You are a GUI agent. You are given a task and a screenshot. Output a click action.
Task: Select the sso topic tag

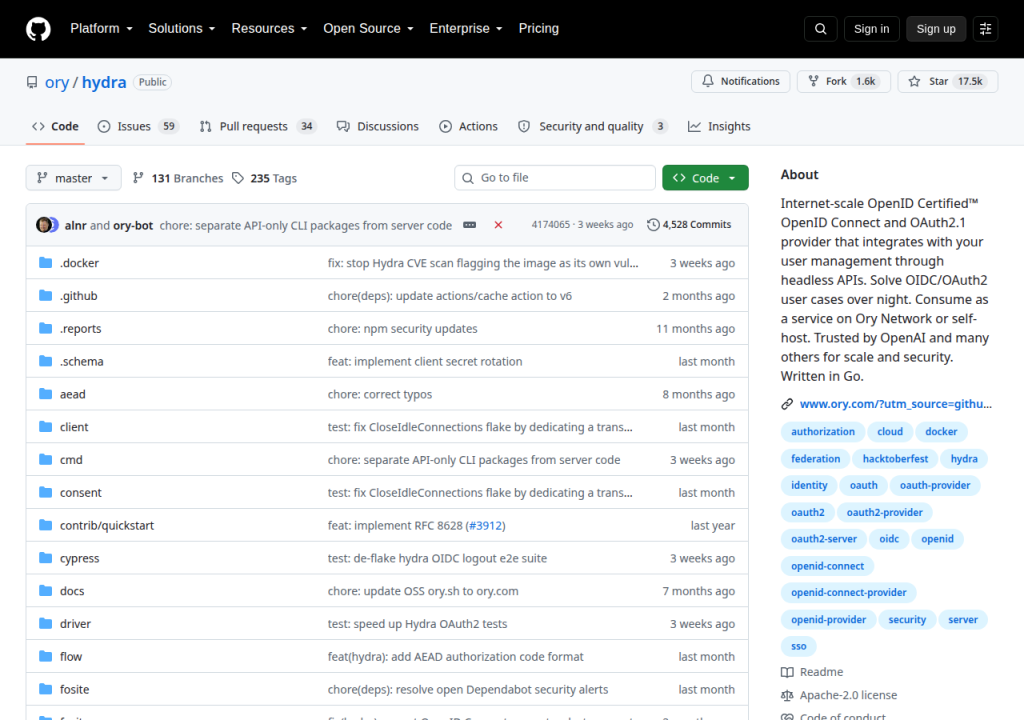[x=799, y=647]
